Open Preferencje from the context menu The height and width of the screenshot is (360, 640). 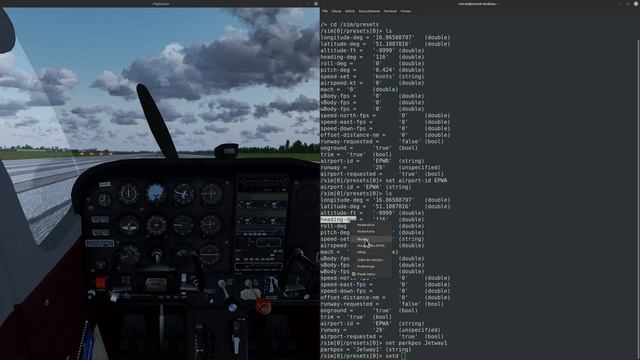371,267
